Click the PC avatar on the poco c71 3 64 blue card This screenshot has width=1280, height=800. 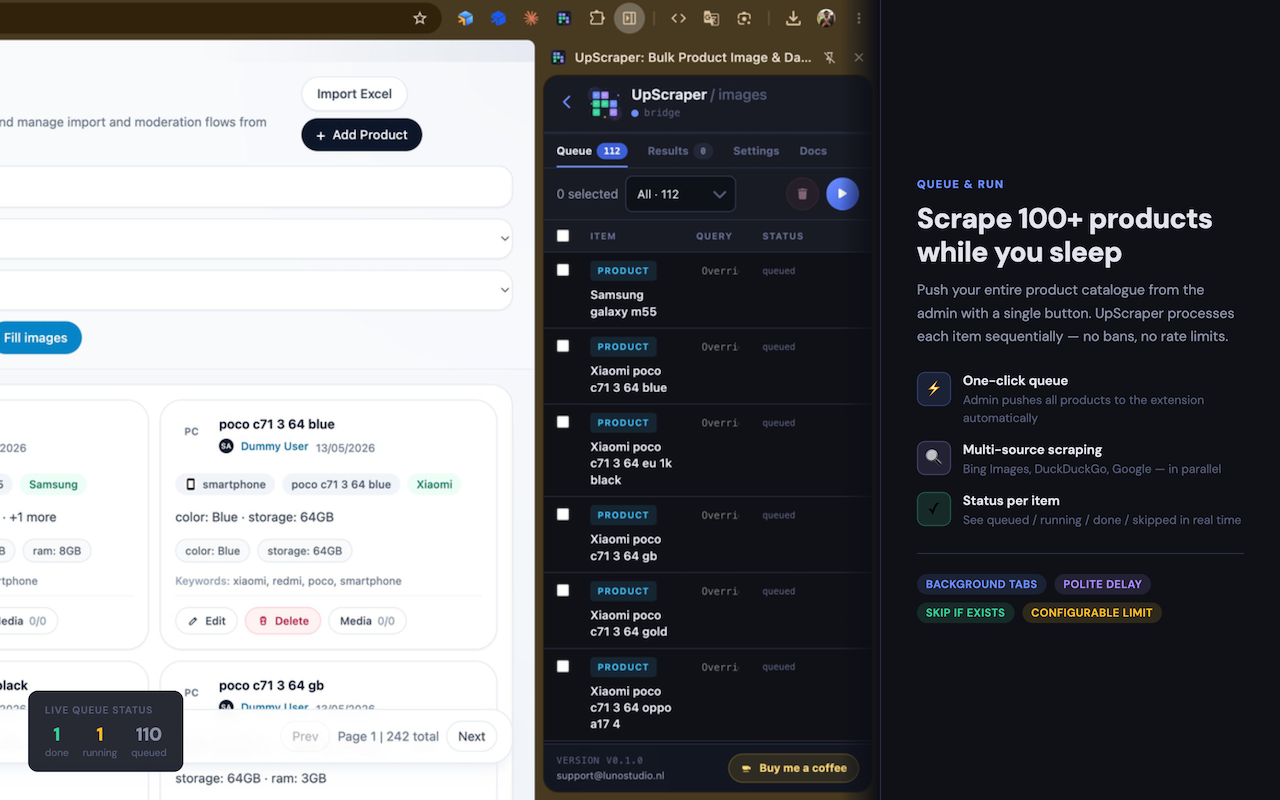coord(191,432)
